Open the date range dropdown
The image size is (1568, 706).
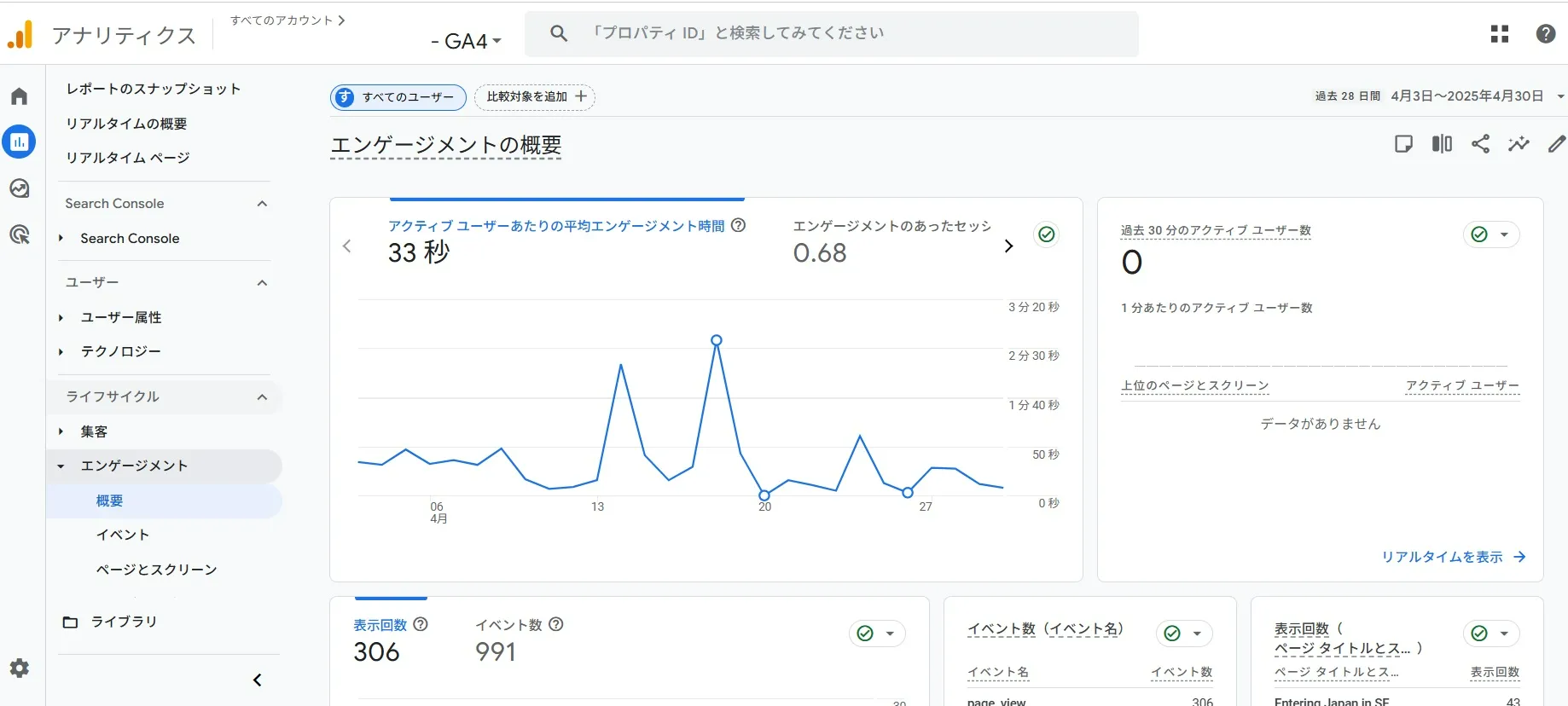(1560, 96)
